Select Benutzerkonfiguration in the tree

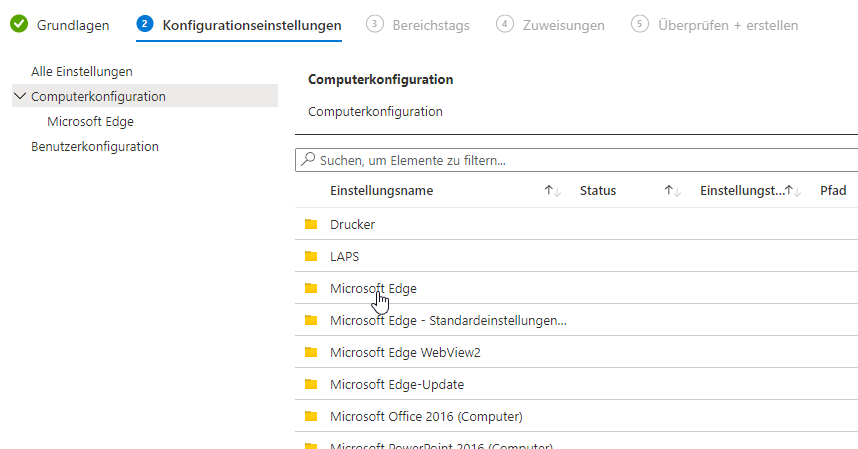(95, 147)
